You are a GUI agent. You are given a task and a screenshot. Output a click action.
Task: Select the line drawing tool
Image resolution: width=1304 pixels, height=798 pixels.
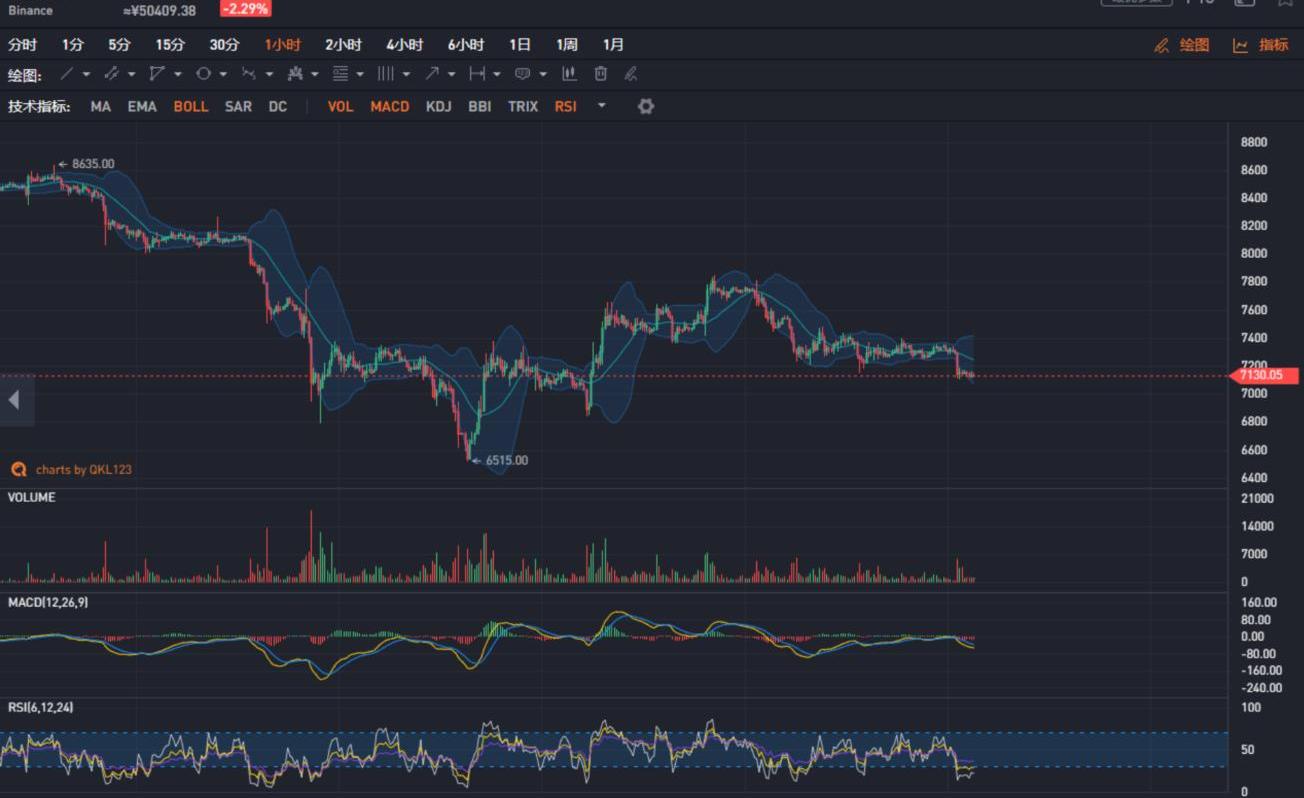(66, 74)
